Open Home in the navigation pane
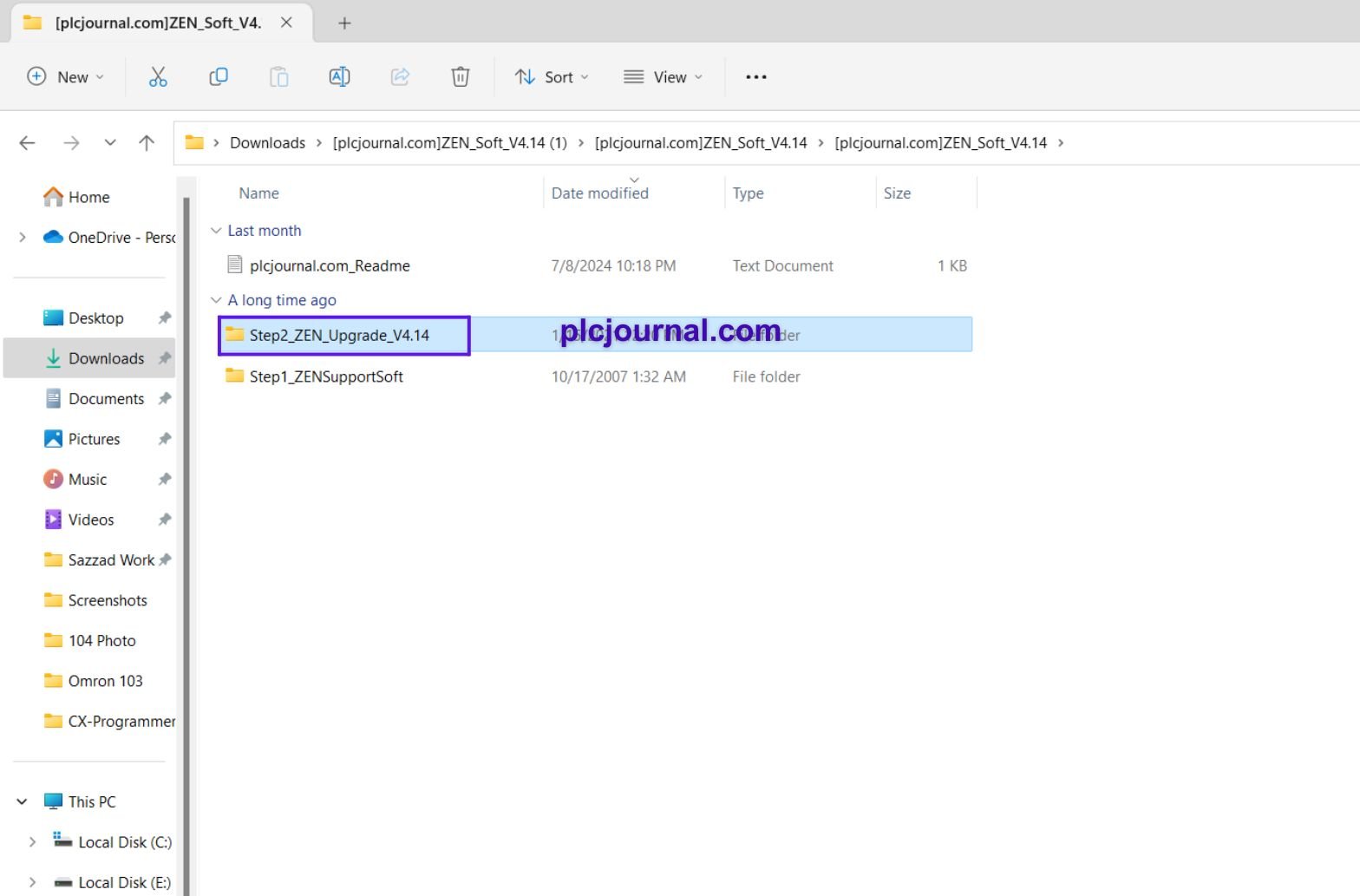 pos(88,198)
